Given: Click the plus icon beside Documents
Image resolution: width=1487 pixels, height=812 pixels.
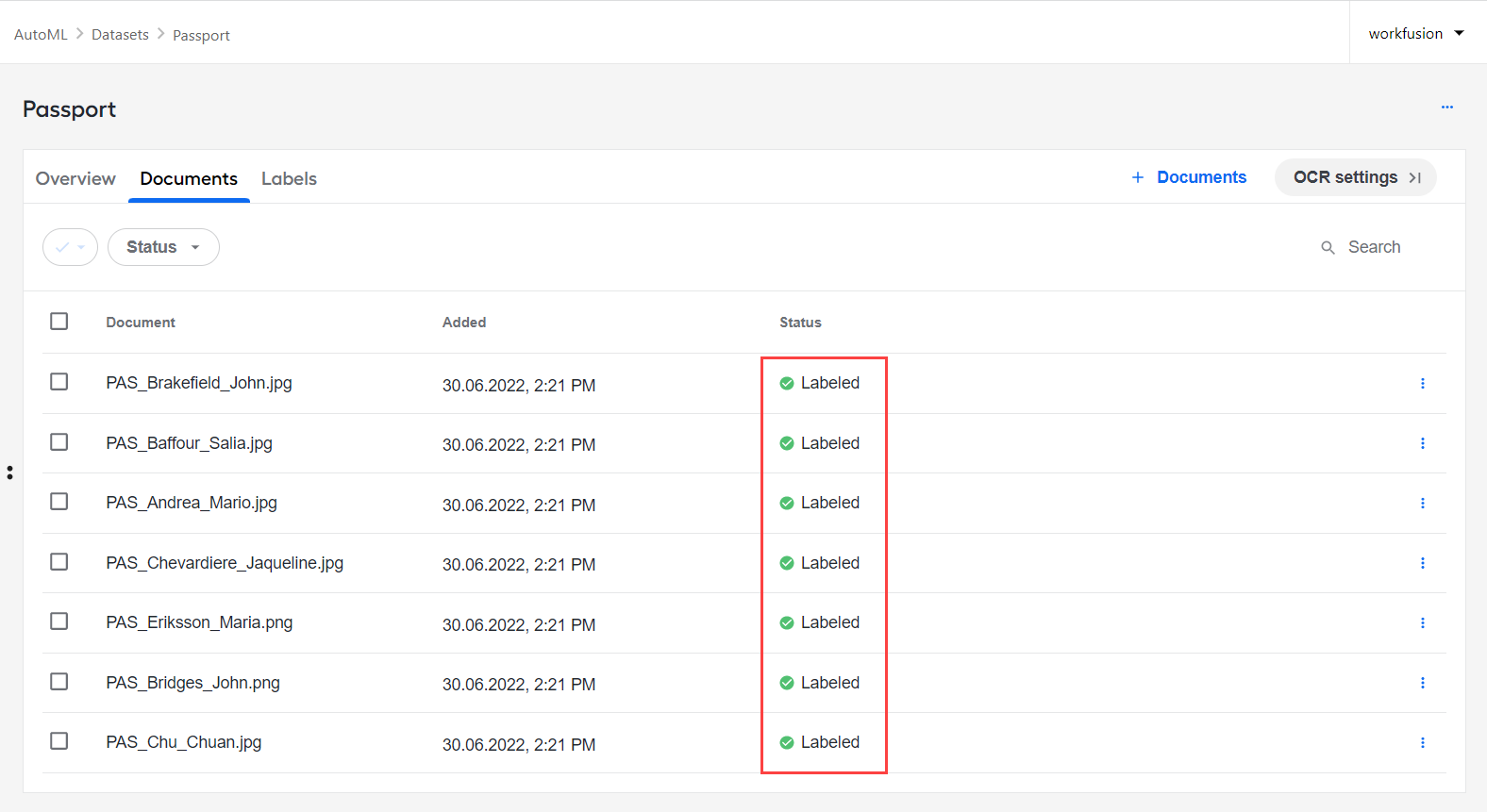Looking at the screenshot, I should [1138, 177].
